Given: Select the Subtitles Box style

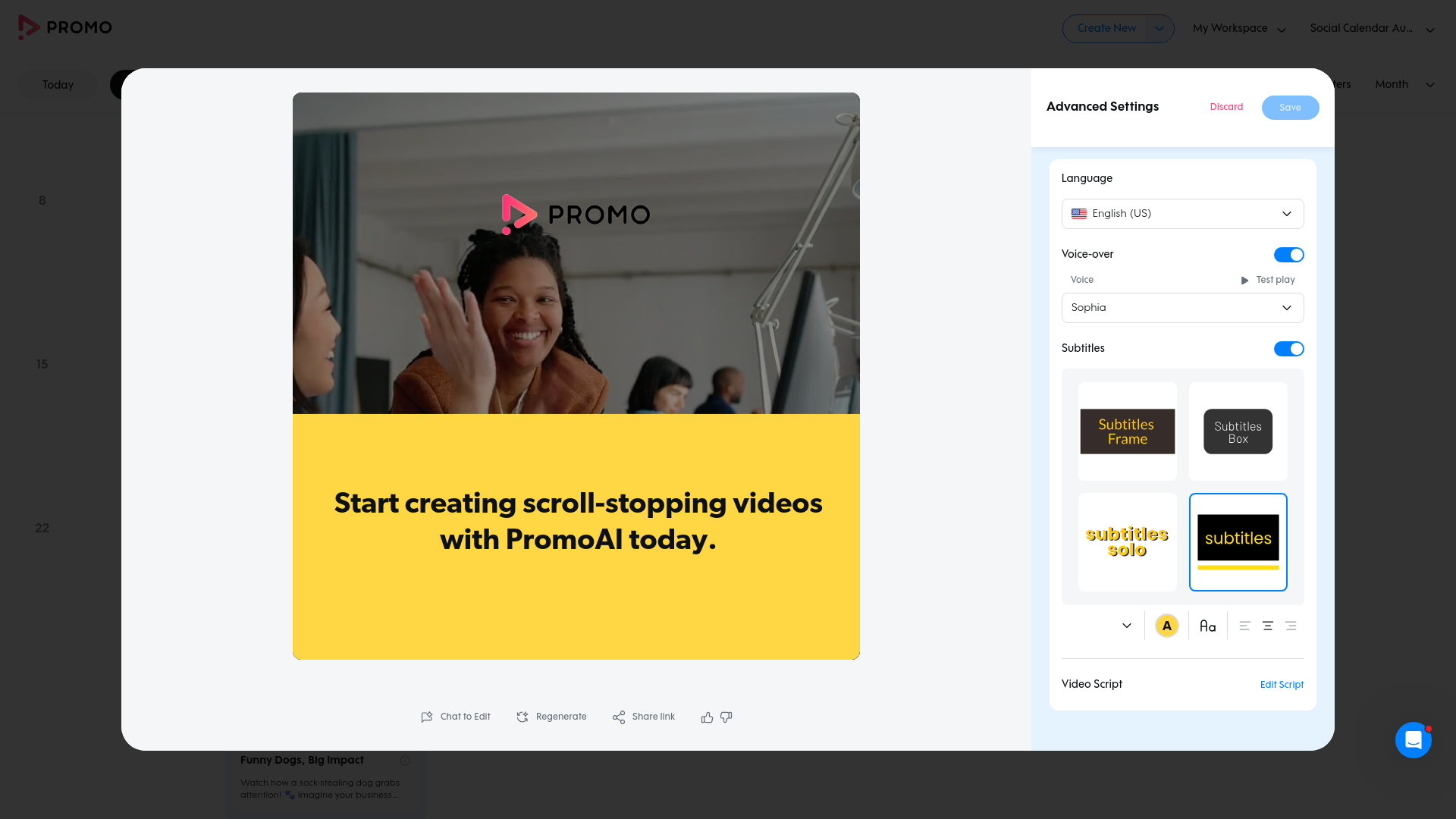Looking at the screenshot, I should pyautogui.click(x=1238, y=431).
